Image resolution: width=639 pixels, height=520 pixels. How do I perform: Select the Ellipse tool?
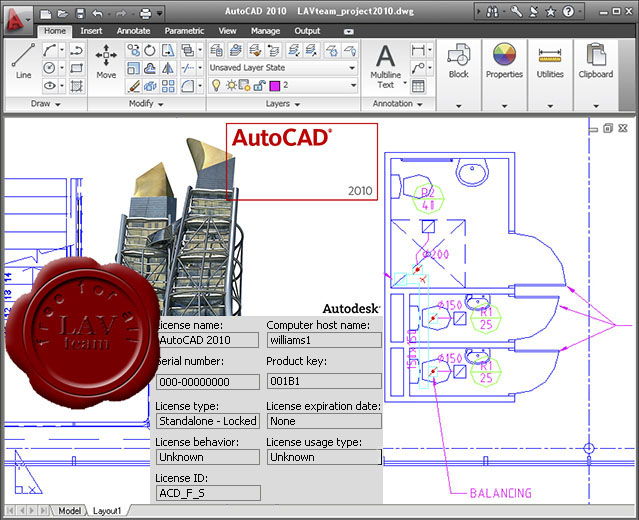[x=49, y=86]
